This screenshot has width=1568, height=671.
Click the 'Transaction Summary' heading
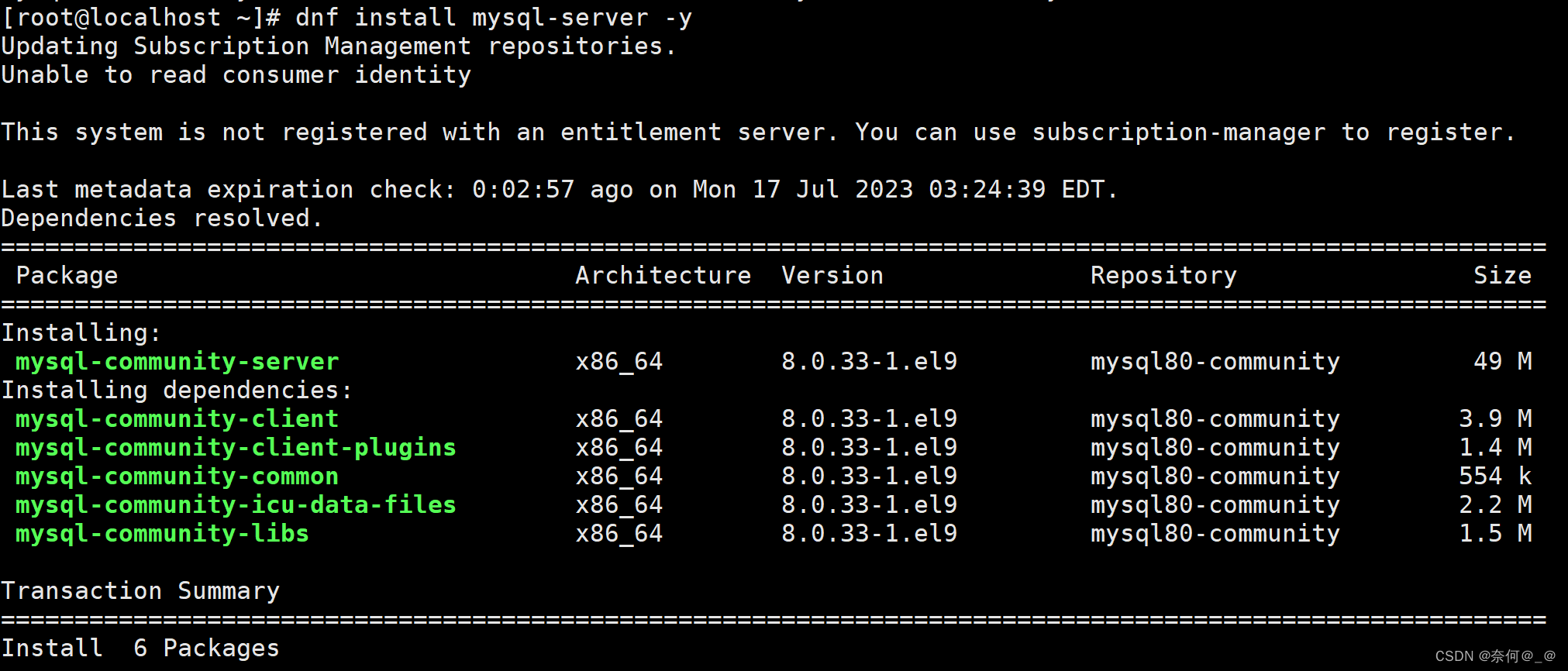[x=140, y=591]
